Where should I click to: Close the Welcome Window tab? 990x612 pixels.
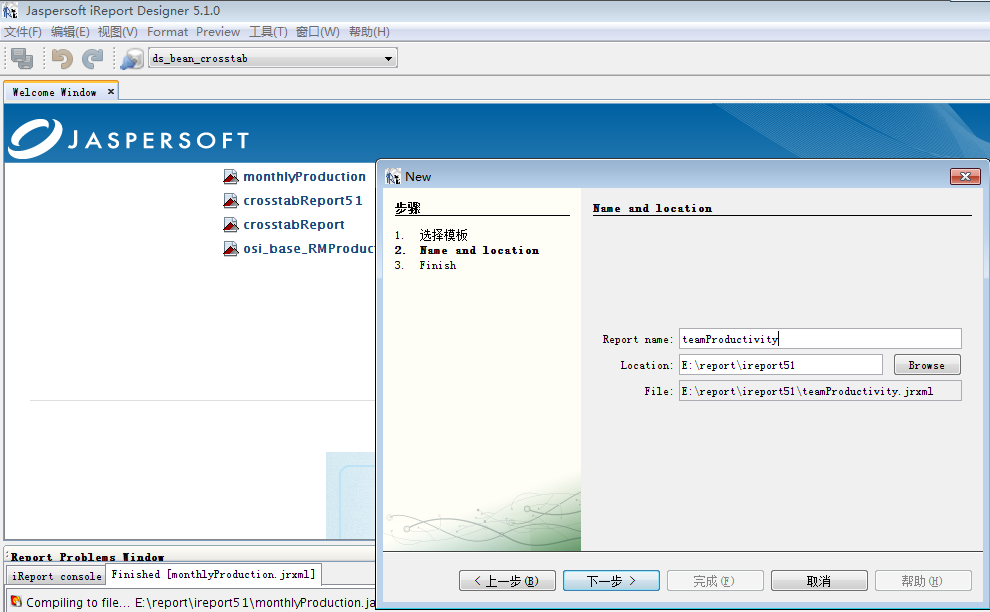(x=111, y=92)
